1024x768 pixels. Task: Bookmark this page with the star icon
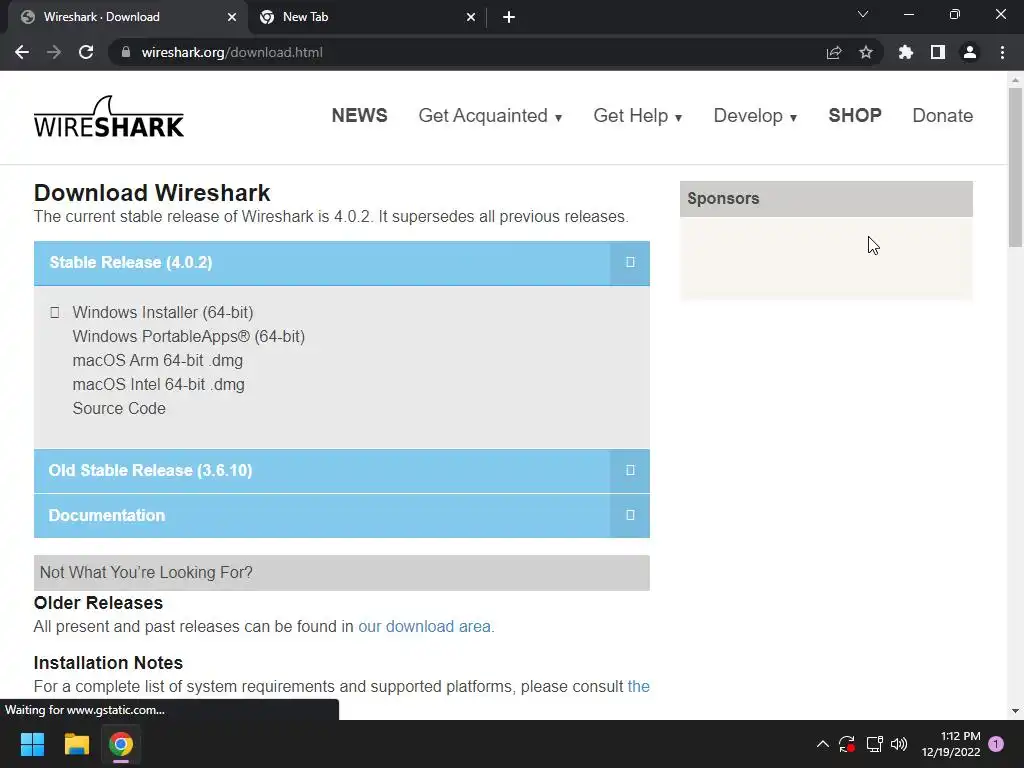click(x=866, y=52)
